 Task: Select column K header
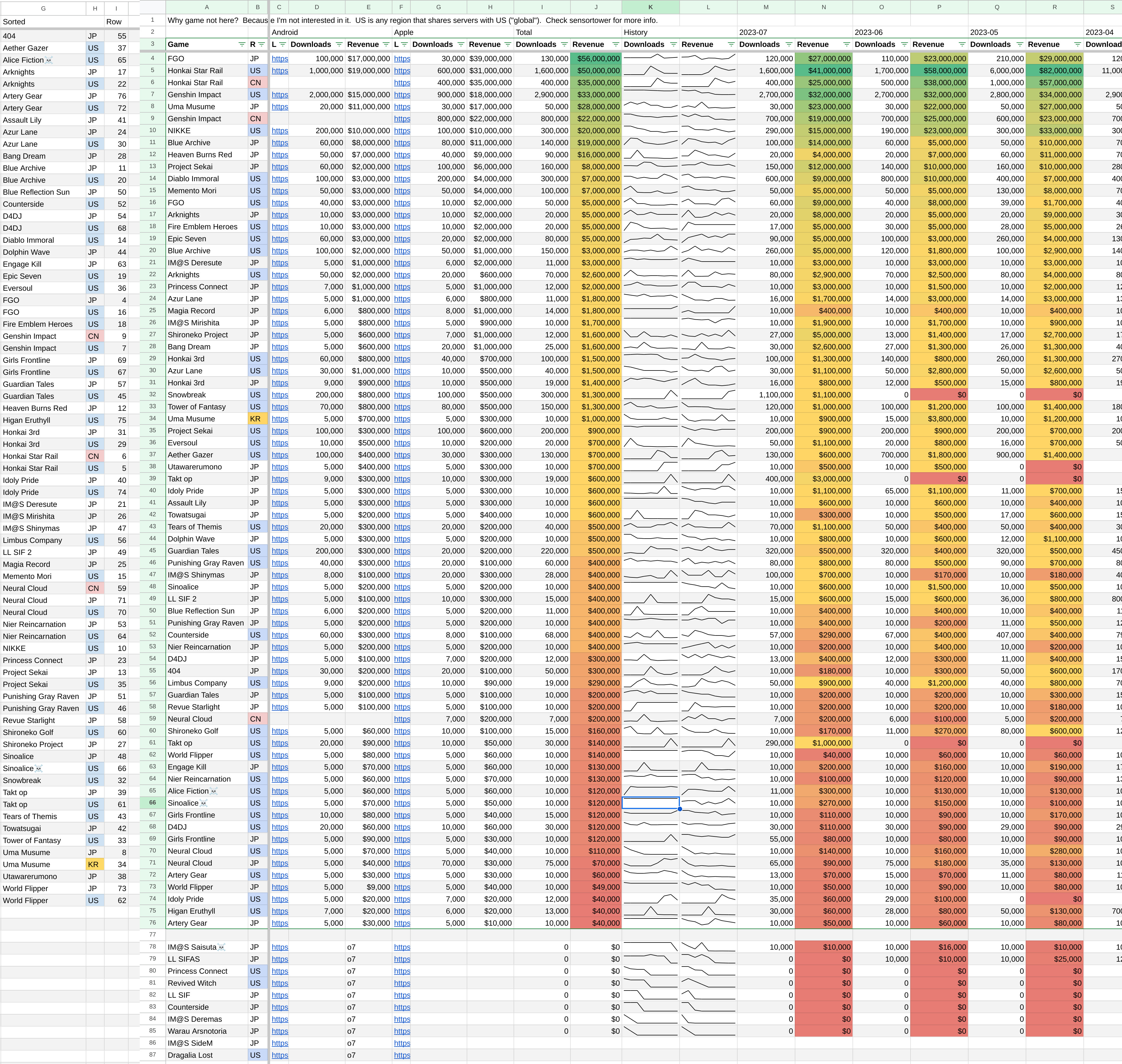tap(650, 7)
